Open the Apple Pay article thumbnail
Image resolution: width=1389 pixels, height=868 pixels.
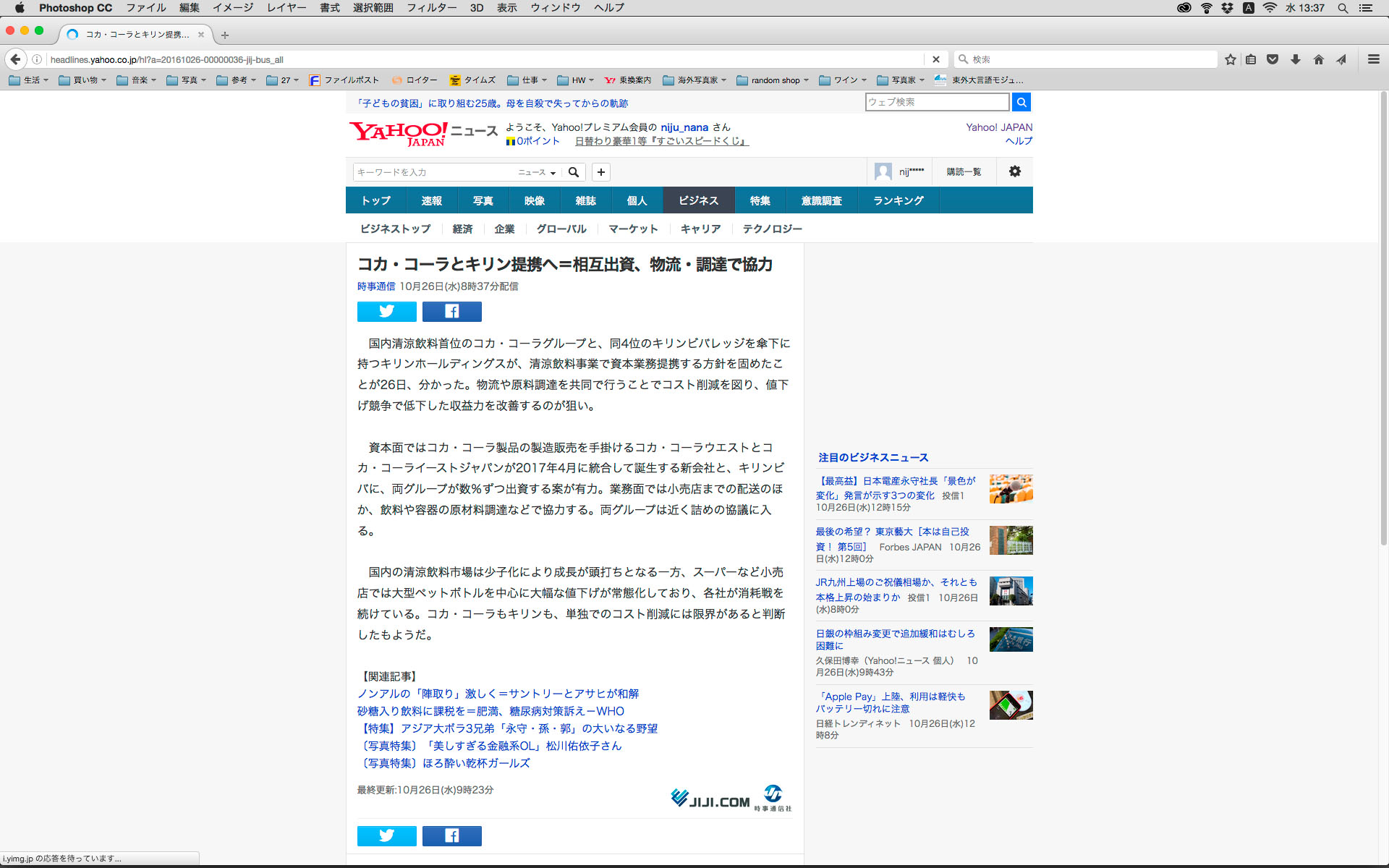click(x=1011, y=705)
